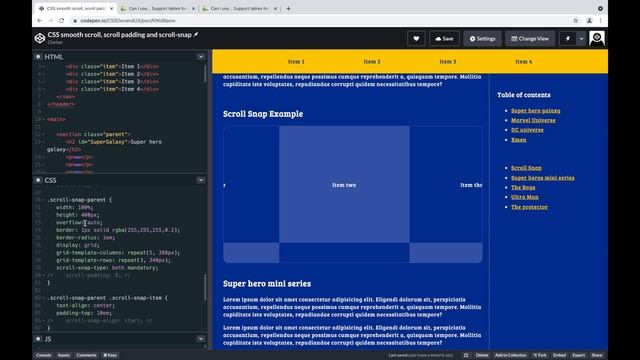Screen dimensions: 640x360
Task: Close the CSS smooth scroll tab
Action: tap(111, 8)
